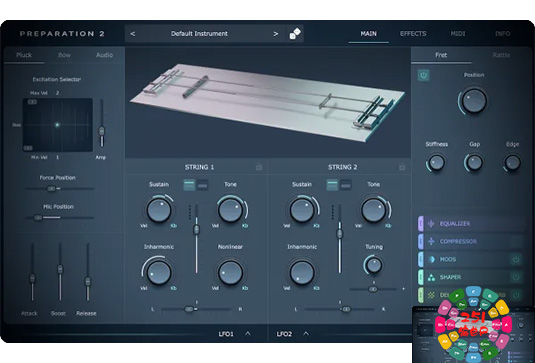Viewport: 535px width, 363px height.
Task: Click the random dice preset icon
Action: click(295, 33)
